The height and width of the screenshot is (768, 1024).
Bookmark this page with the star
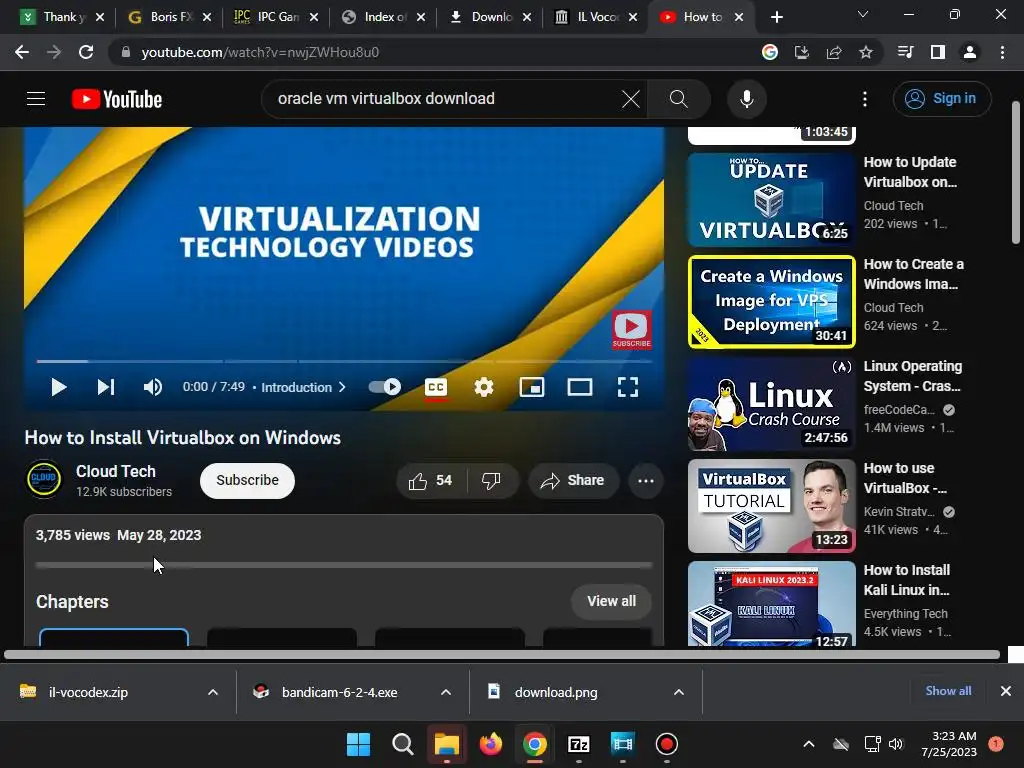[x=866, y=52]
